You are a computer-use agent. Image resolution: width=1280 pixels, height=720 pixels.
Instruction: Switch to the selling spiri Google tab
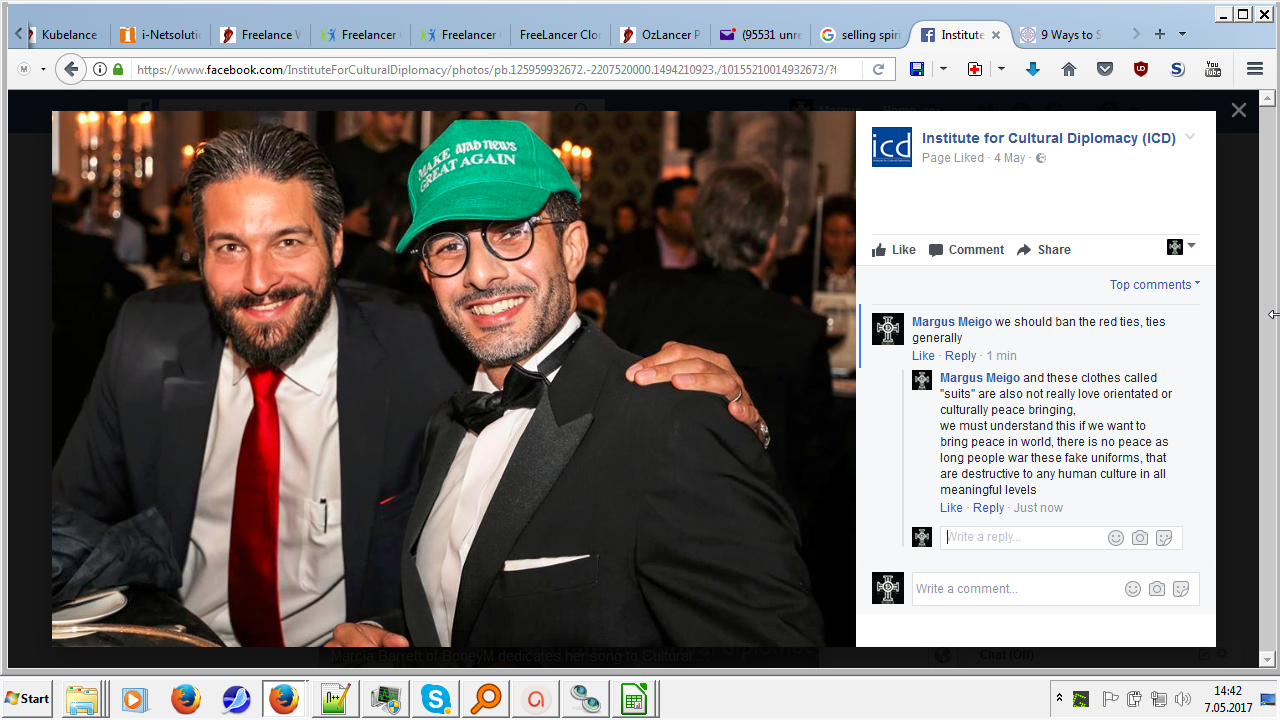point(861,35)
